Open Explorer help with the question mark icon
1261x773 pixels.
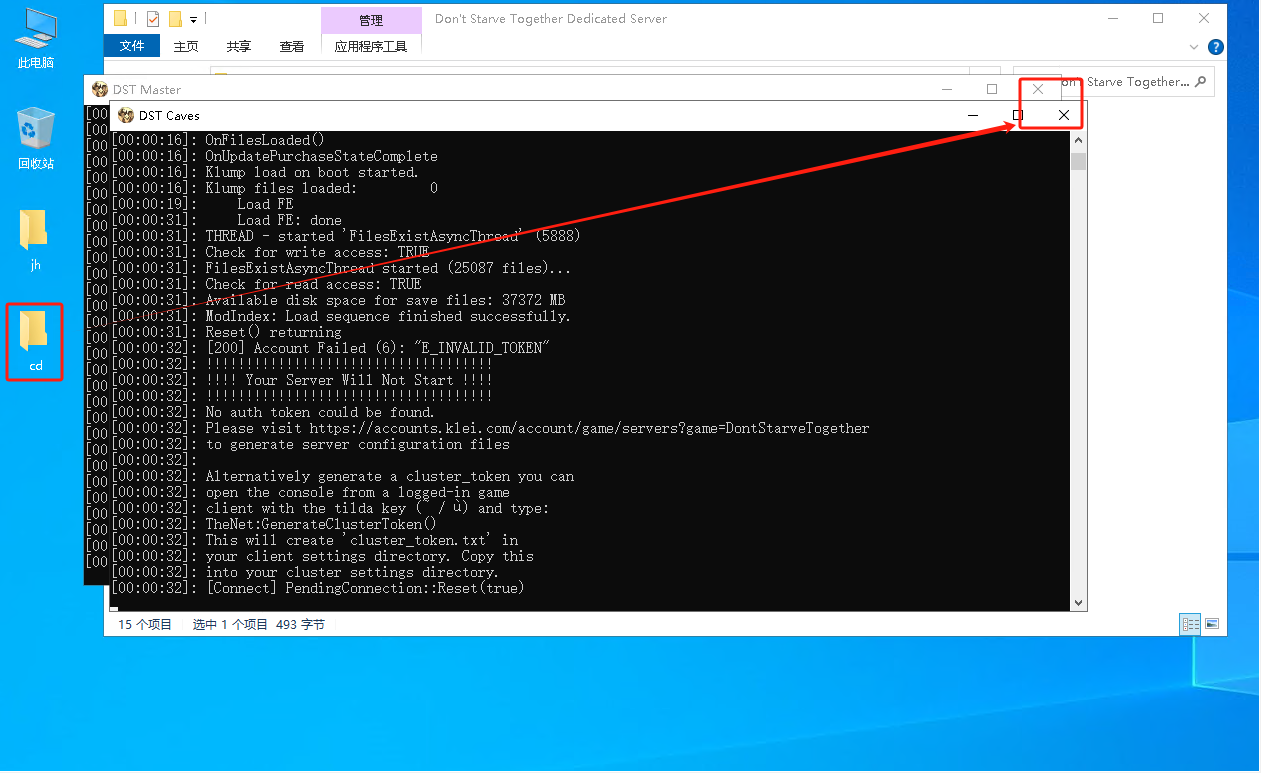[1216, 47]
